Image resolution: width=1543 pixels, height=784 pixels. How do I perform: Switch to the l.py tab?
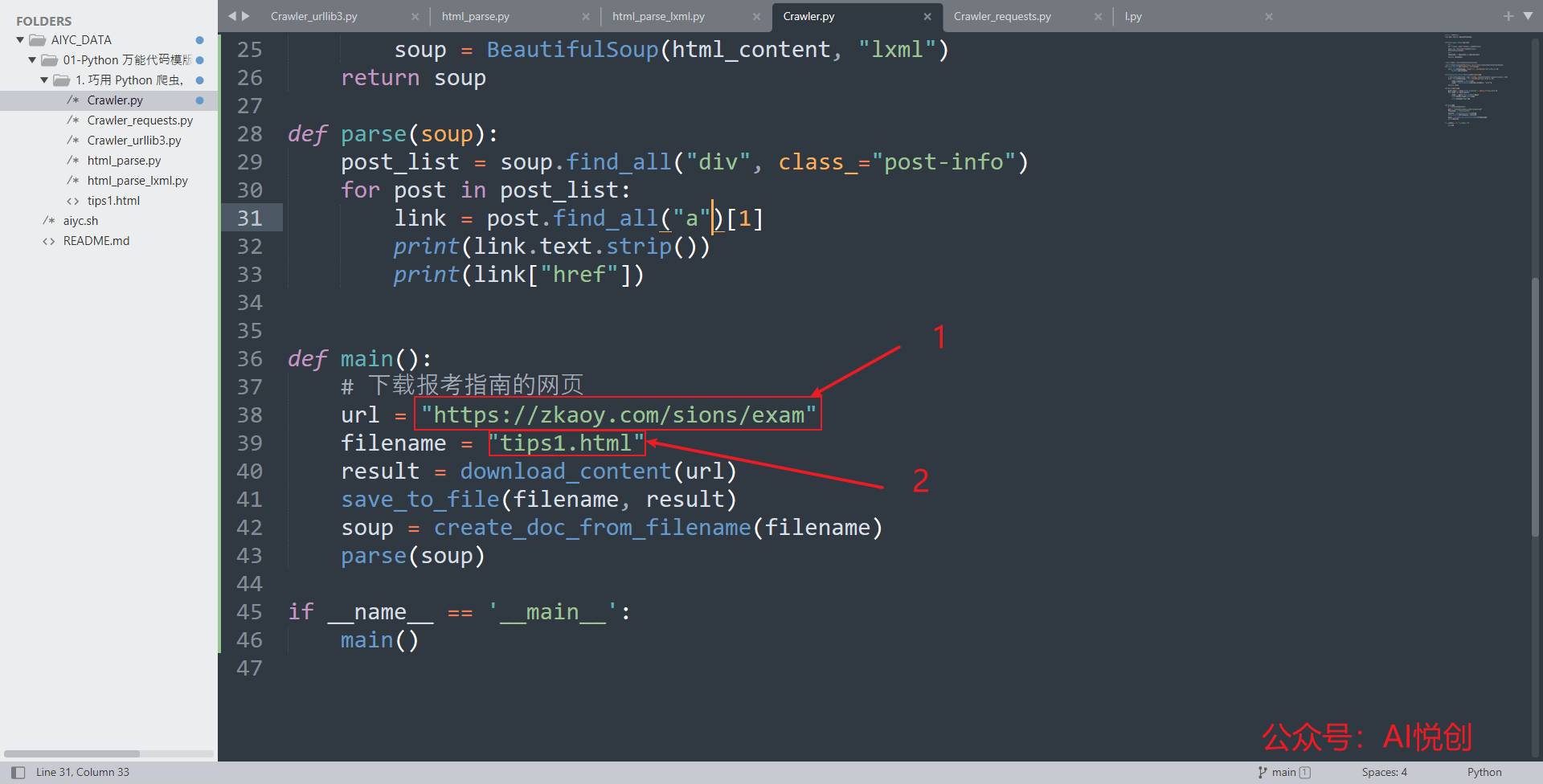(1133, 16)
